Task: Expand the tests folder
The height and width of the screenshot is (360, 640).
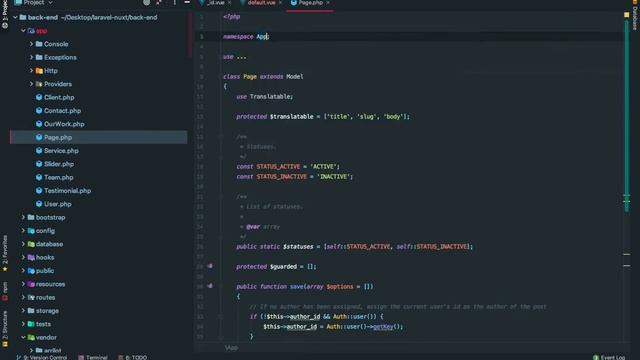Action: coord(23,324)
